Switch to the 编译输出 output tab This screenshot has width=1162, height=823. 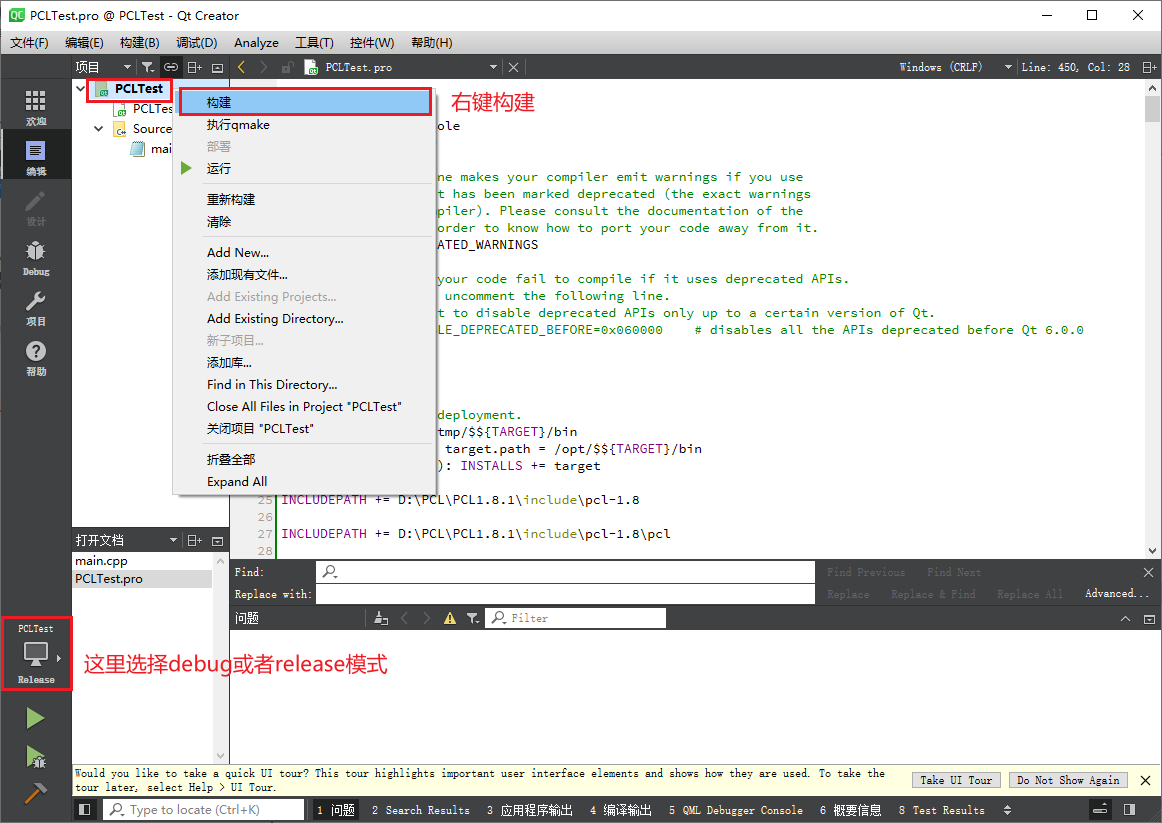click(620, 810)
